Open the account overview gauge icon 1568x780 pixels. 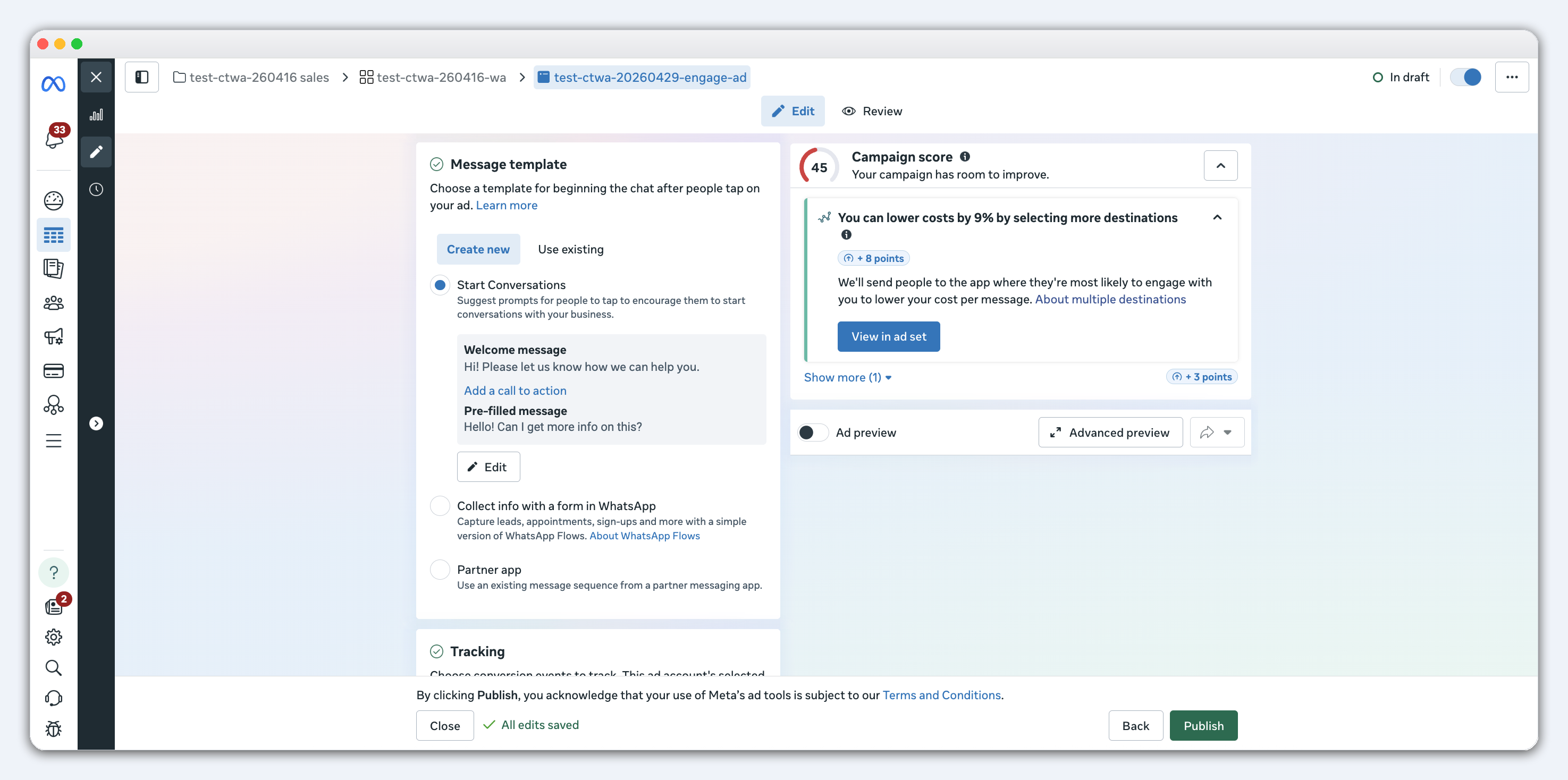pyautogui.click(x=54, y=200)
